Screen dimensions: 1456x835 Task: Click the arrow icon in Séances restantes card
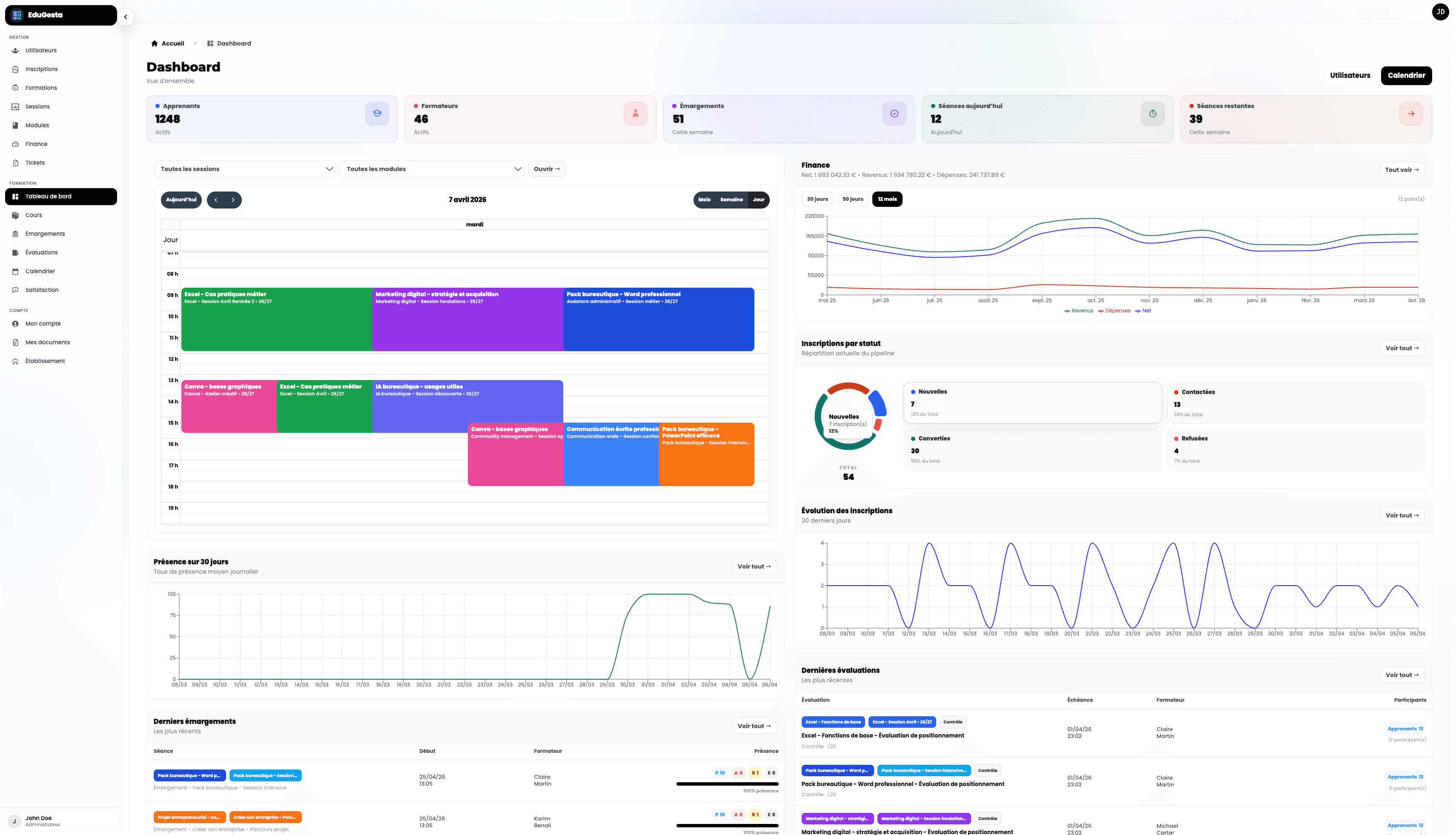coord(1411,114)
